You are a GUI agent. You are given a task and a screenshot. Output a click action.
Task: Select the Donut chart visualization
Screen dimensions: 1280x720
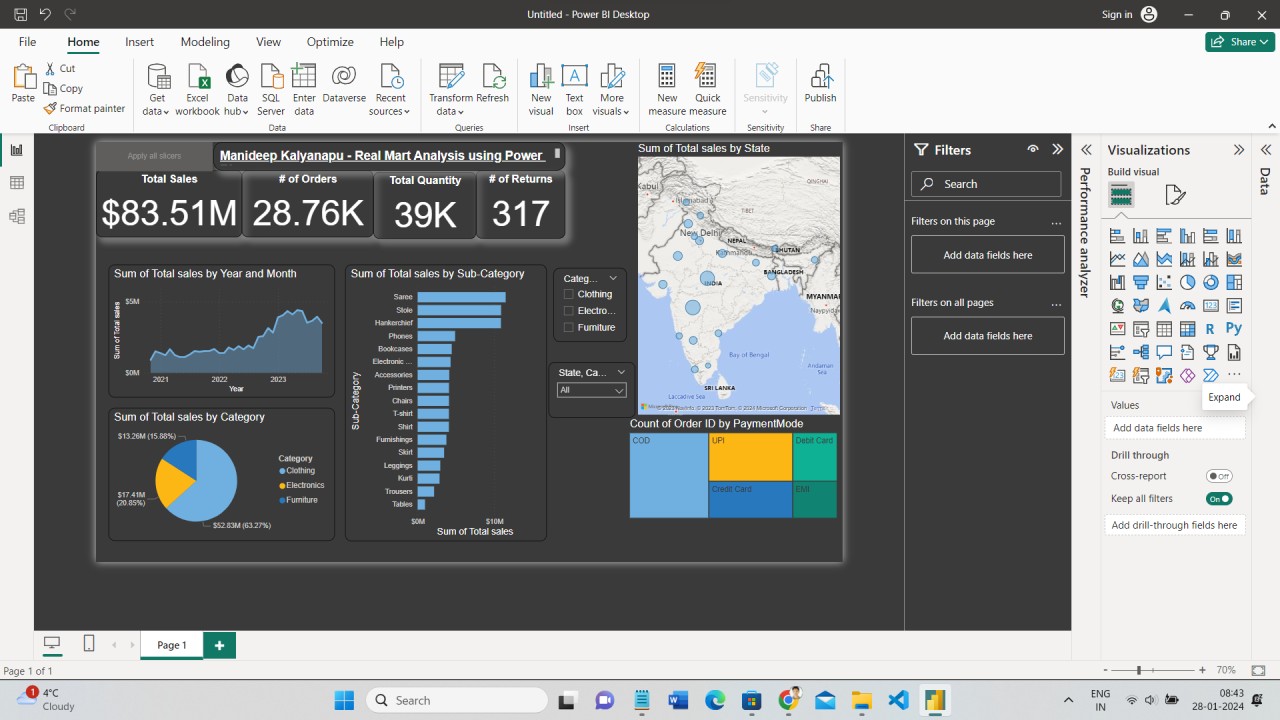[1211, 283]
